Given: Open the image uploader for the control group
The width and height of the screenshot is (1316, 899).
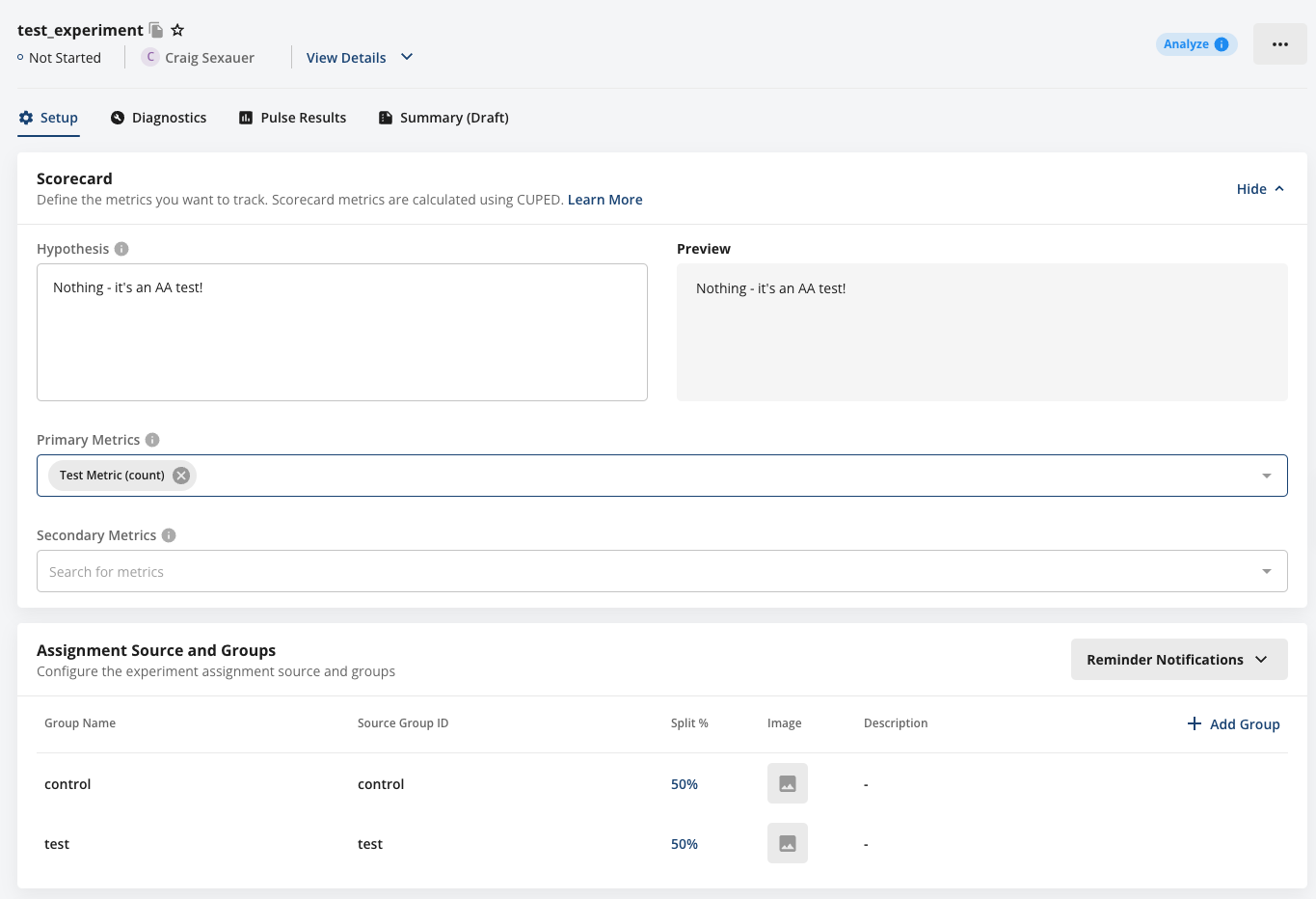Looking at the screenshot, I should (787, 782).
